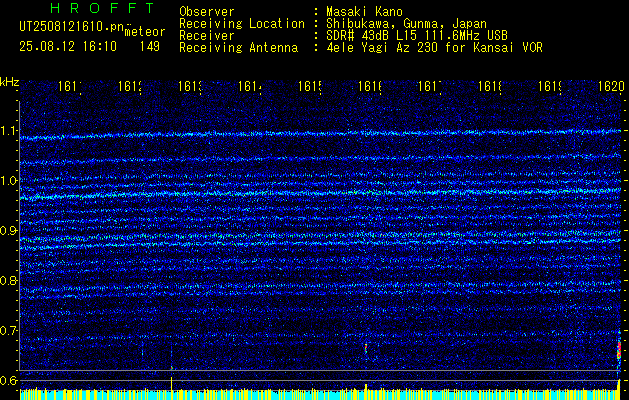Click the 1.0 frequency axis label
Viewport: 629px width, 400px height.
tap(9, 181)
